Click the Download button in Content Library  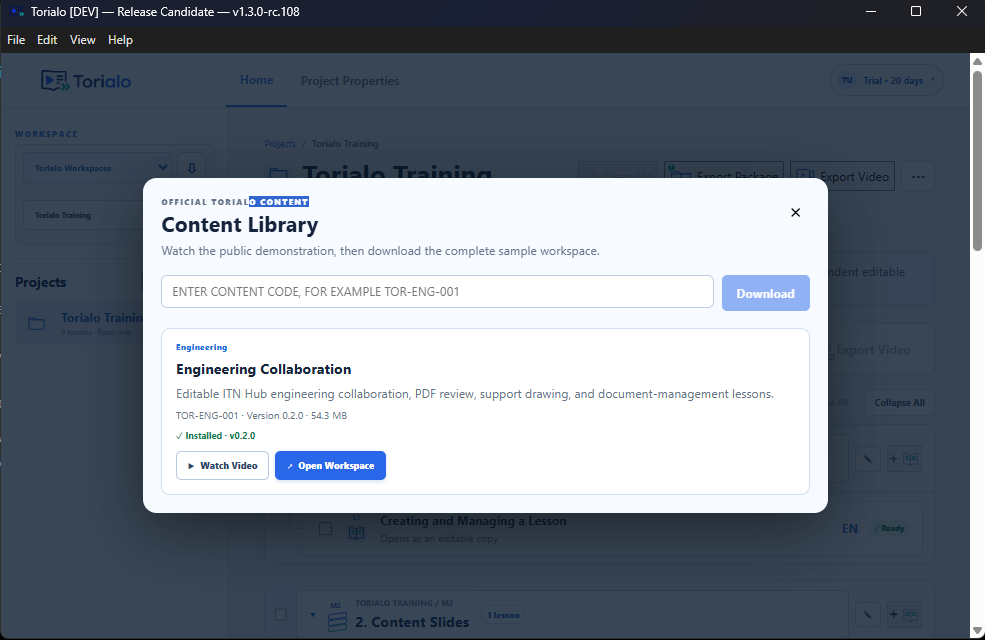pyautogui.click(x=765, y=293)
